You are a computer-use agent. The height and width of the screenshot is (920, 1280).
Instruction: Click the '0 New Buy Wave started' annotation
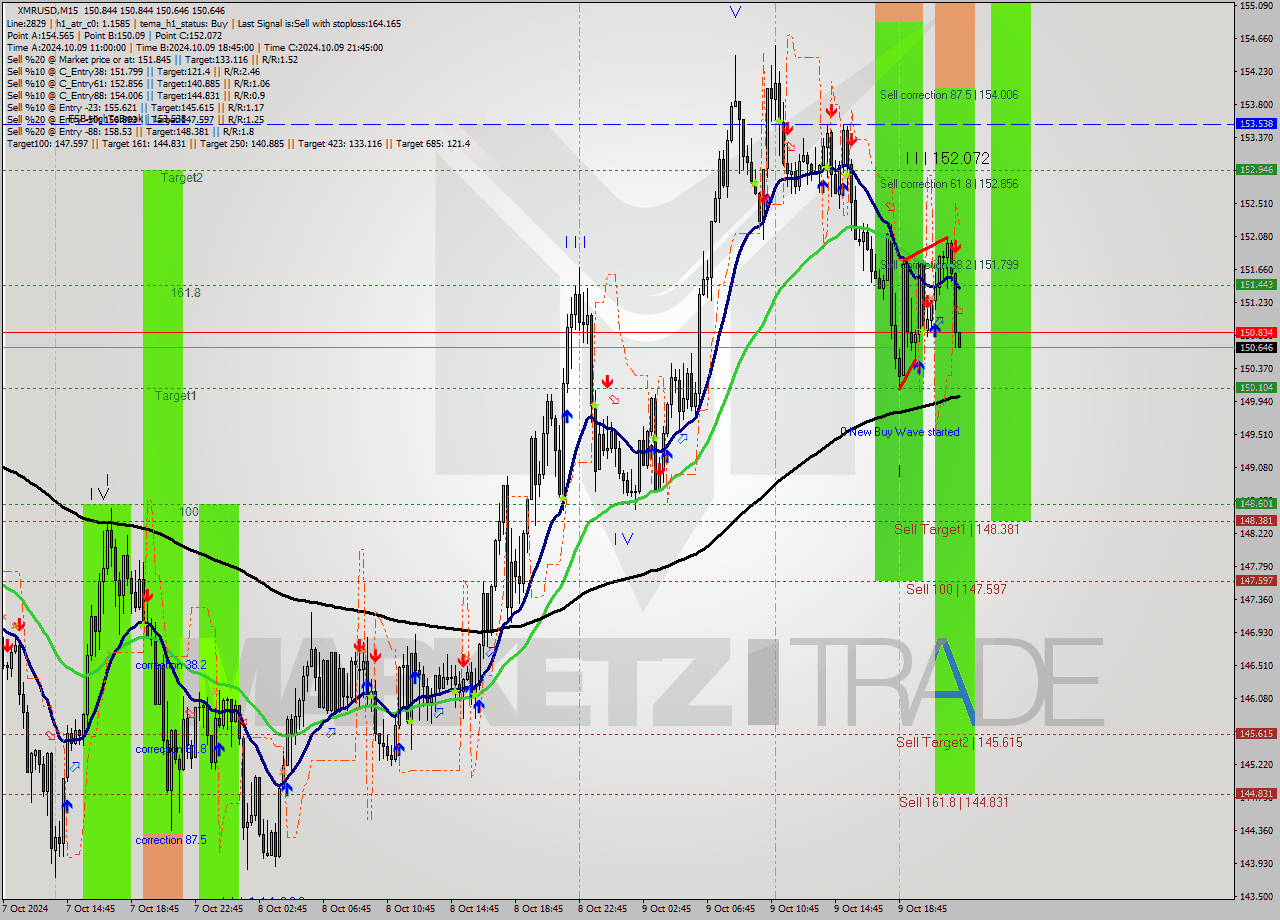(899, 432)
